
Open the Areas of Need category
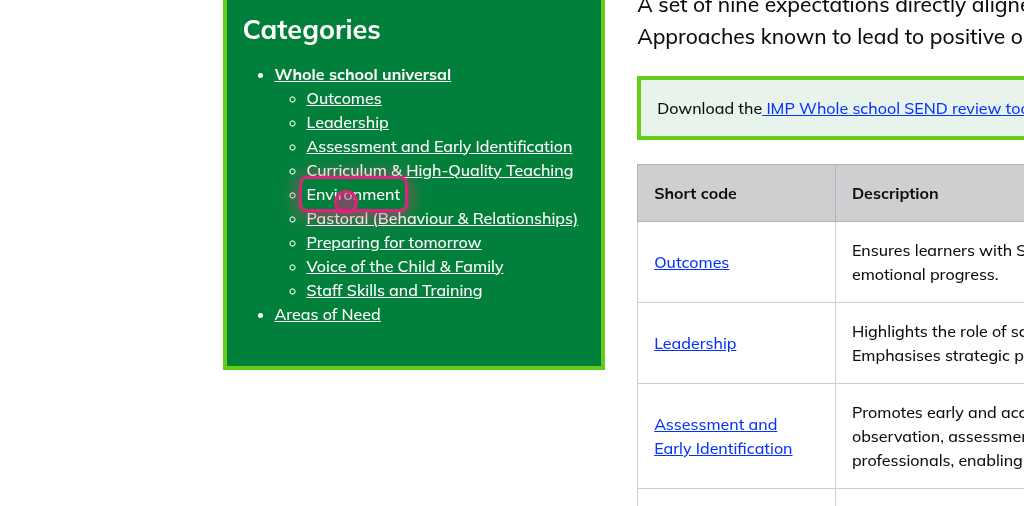point(327,315)
